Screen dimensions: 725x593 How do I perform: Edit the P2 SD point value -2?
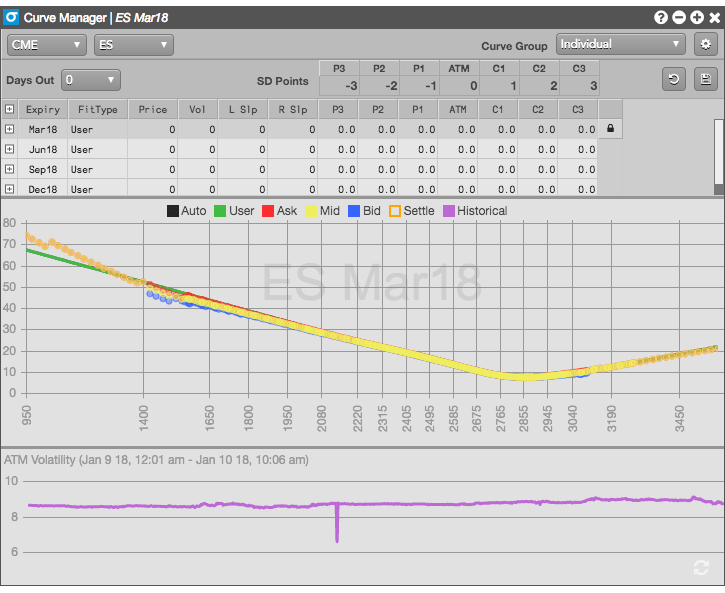pos(379,86)
